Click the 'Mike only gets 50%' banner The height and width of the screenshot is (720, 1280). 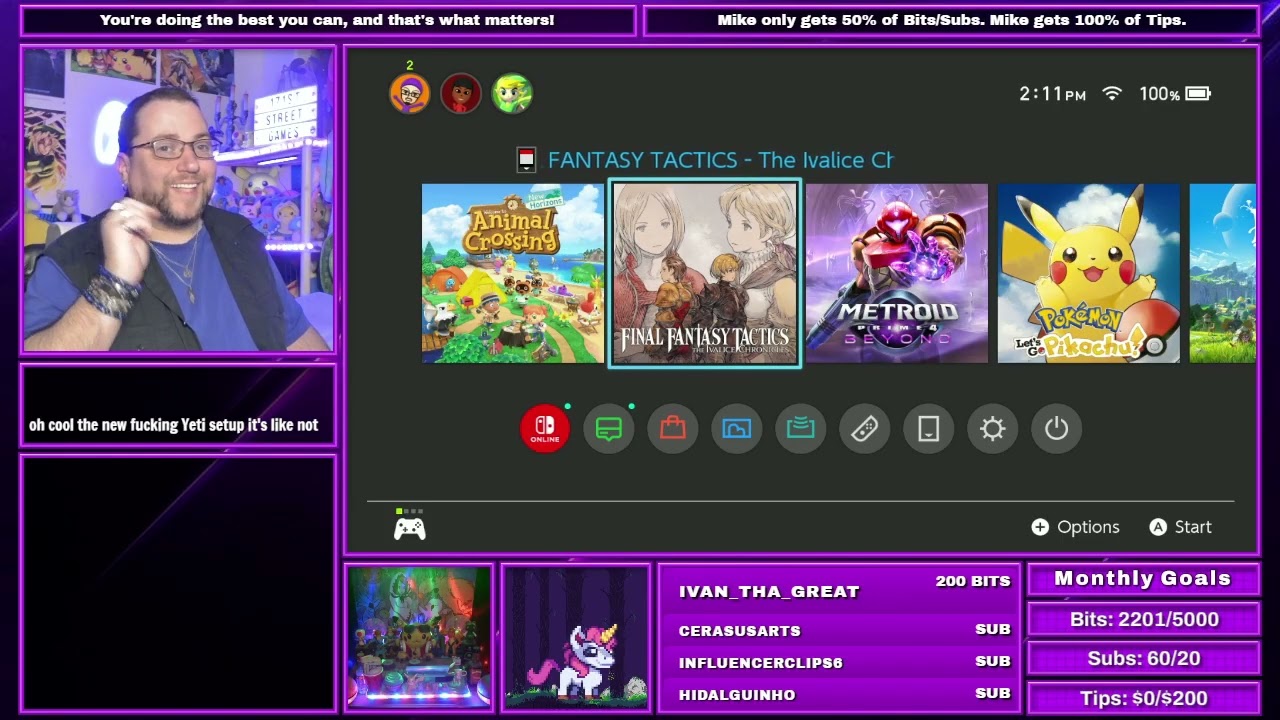click(951, 20)
